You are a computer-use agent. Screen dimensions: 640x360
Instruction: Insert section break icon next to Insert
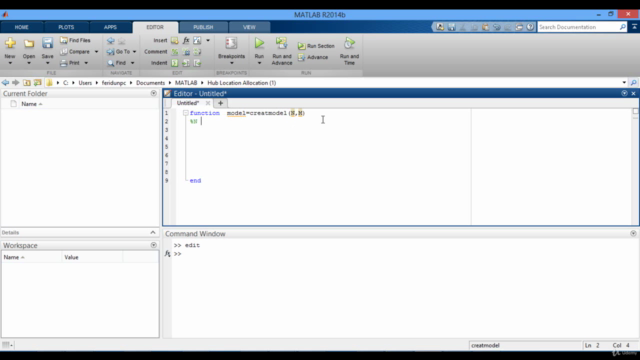(175, 40)
